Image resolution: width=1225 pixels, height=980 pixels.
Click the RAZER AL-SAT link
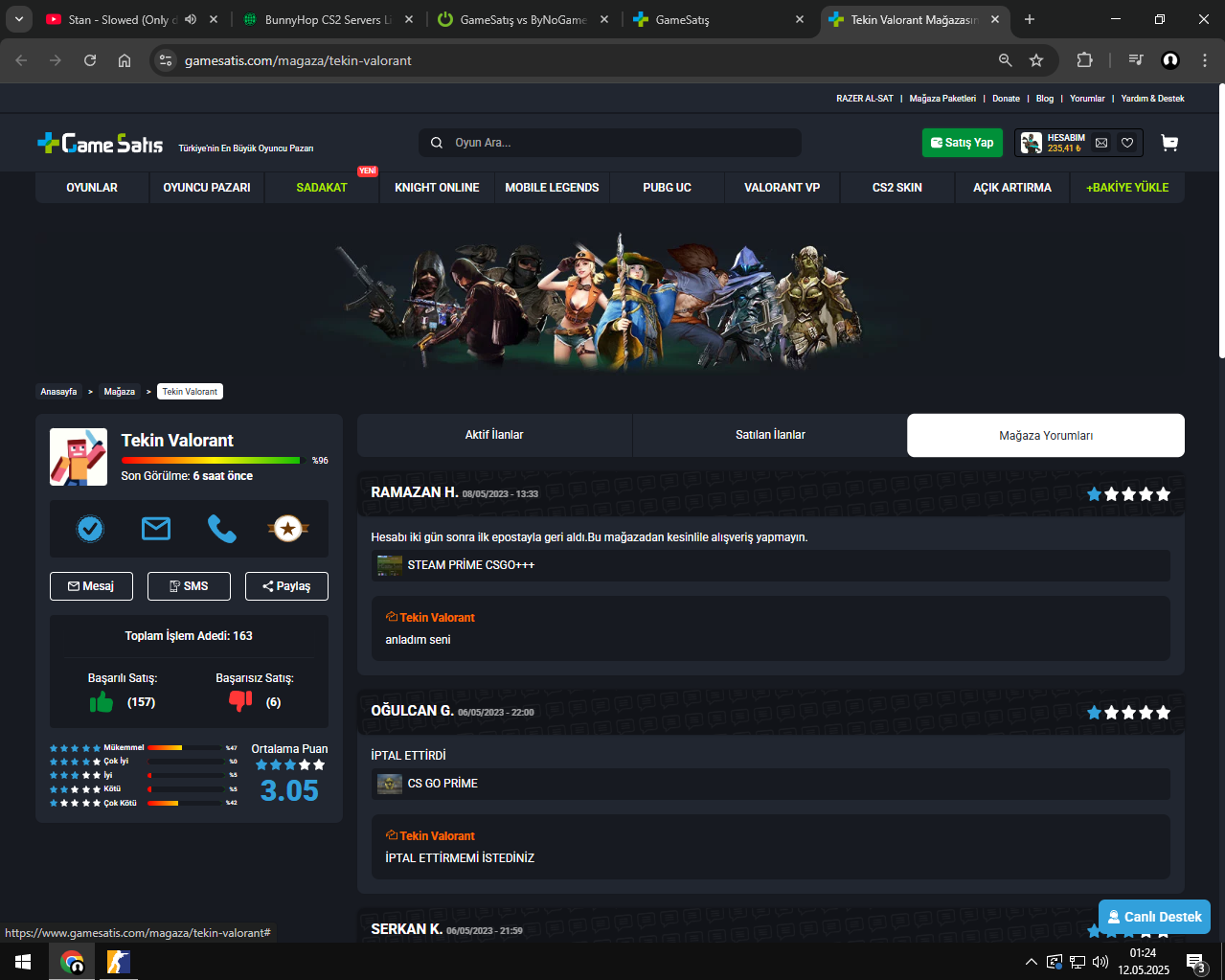coord(865,99)
